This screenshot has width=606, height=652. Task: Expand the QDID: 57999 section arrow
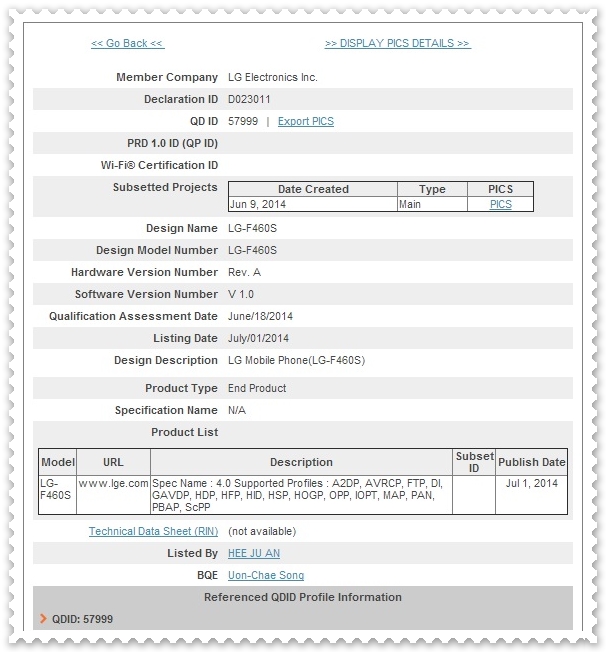tap(43, 619)
